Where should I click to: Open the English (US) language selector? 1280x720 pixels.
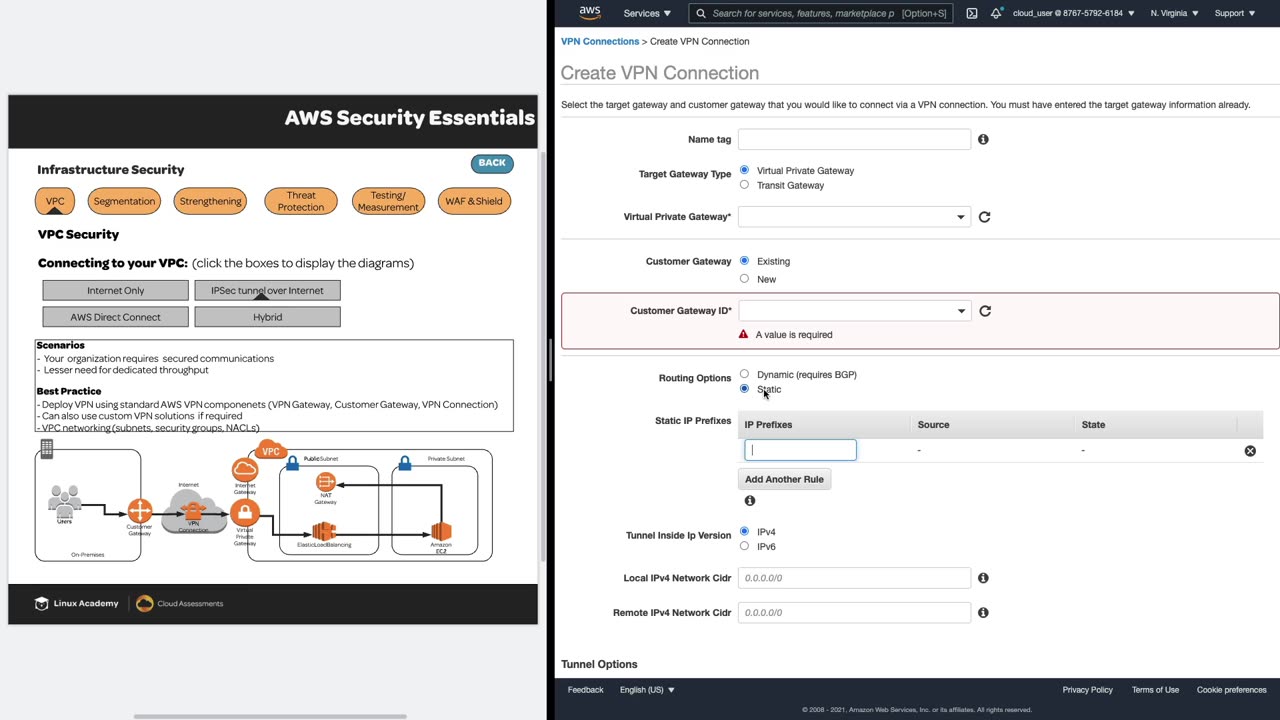coord(647,690)
